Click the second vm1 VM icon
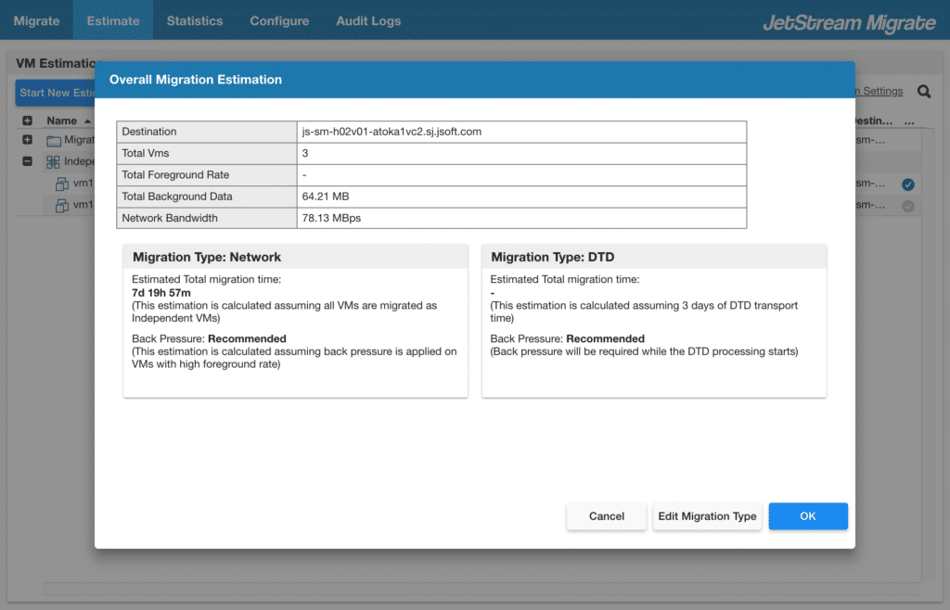The height and width of the screenshot is (610, 950). [x=62, y=205]
